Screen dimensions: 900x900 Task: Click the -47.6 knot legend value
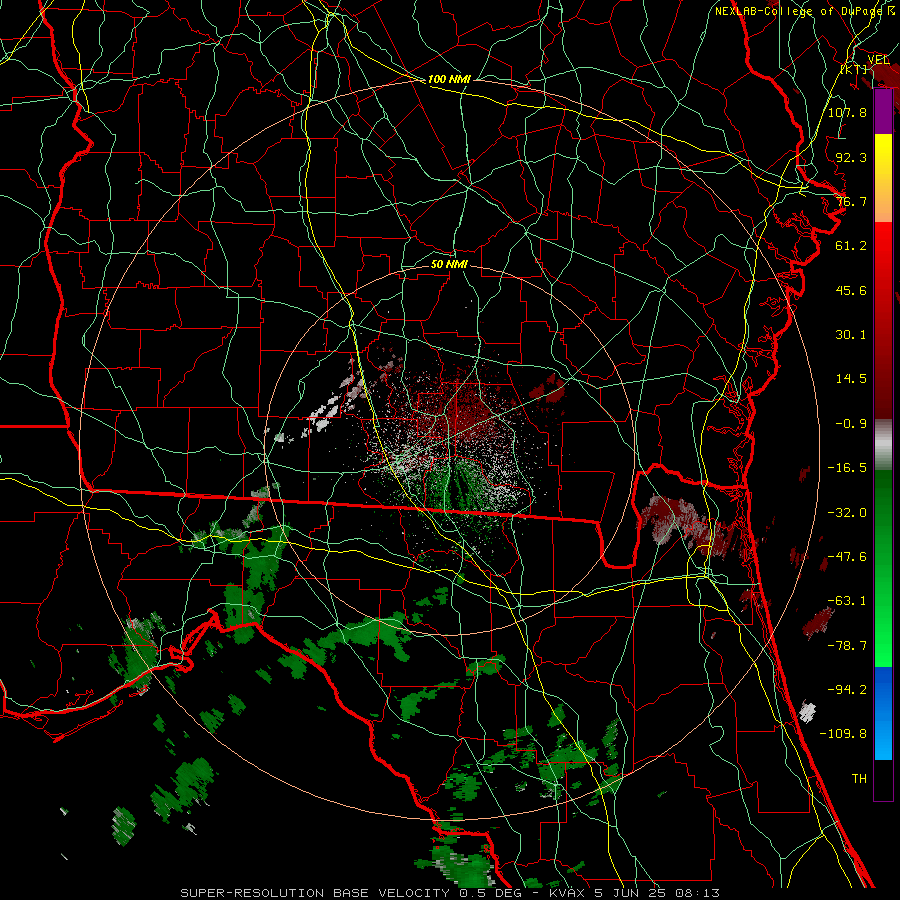click(847, 557)
